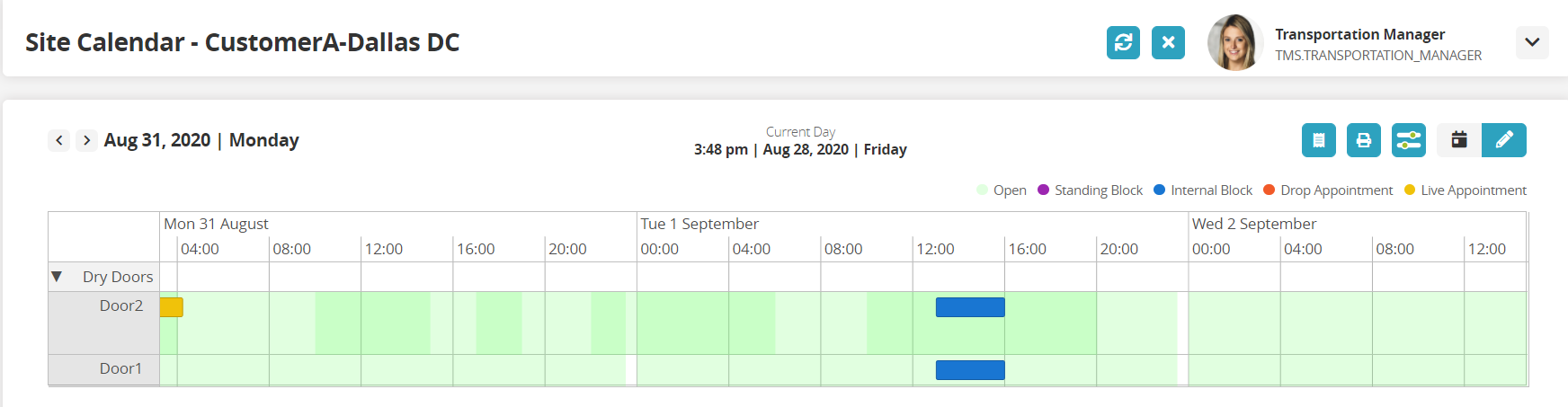Click the Tue 1 September date header
This screenshot has width=1568, height=407.
(x=699, y=224)
